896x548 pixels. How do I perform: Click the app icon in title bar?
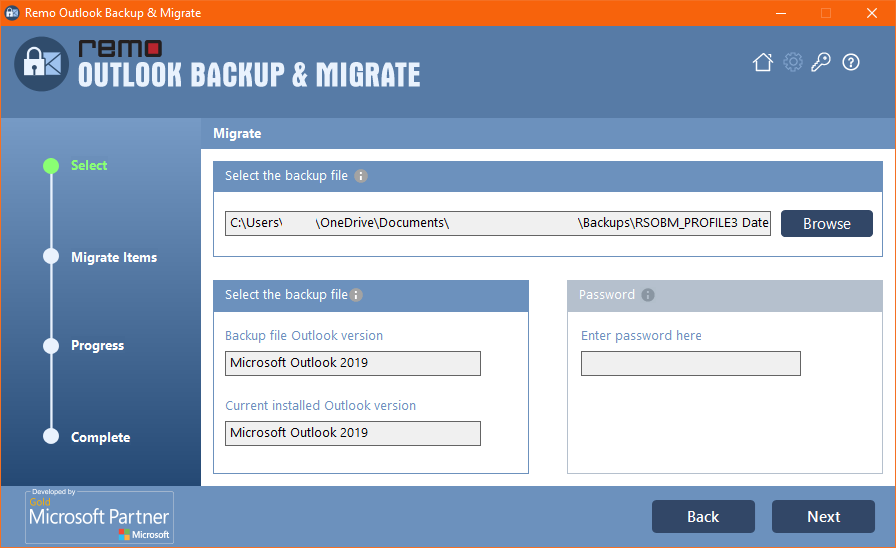[14, 13]
